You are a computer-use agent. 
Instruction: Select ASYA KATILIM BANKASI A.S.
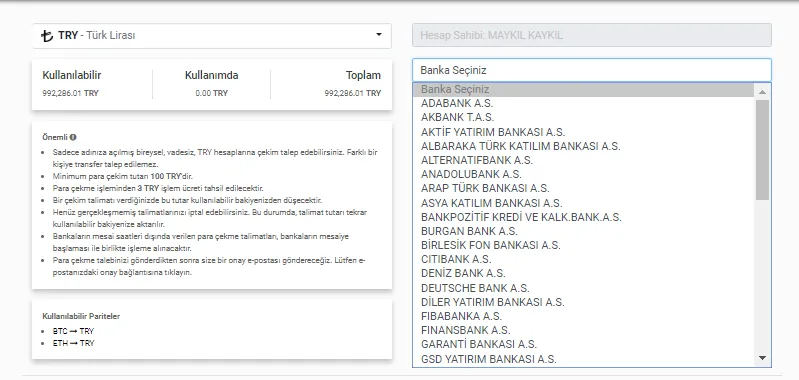click(583, 203)
